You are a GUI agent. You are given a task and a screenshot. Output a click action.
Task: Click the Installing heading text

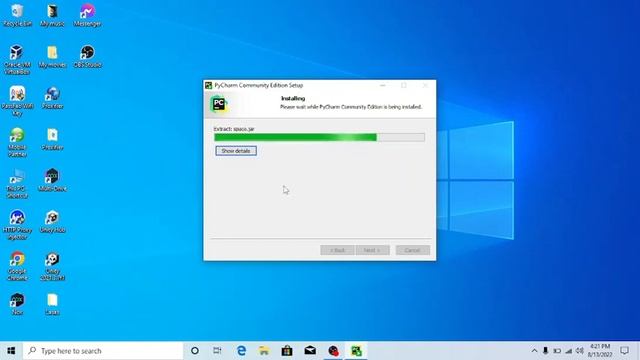pos(293,98)
